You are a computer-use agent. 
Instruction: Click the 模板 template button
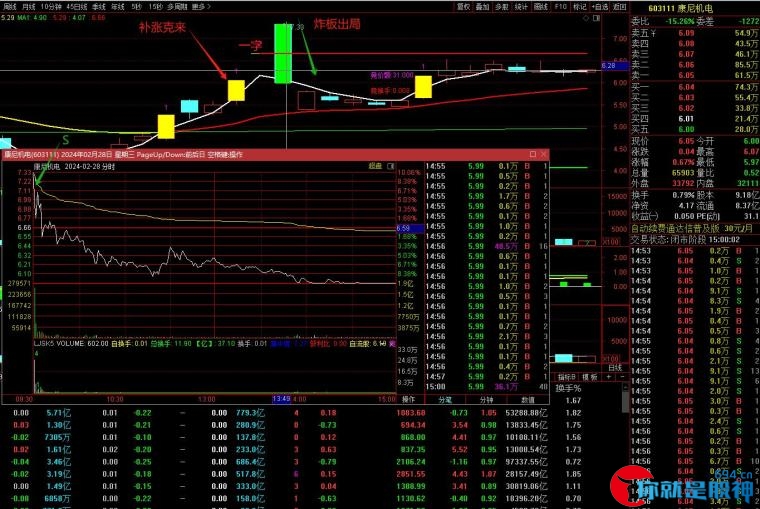[x=589, y=377]
